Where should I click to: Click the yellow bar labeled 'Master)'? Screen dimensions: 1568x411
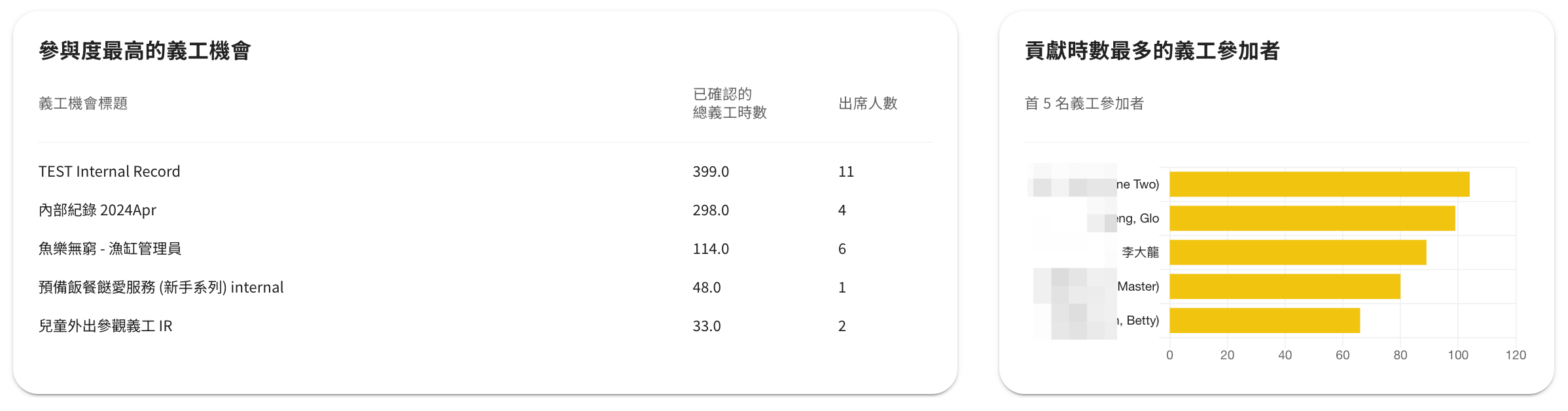point(1285,287)
